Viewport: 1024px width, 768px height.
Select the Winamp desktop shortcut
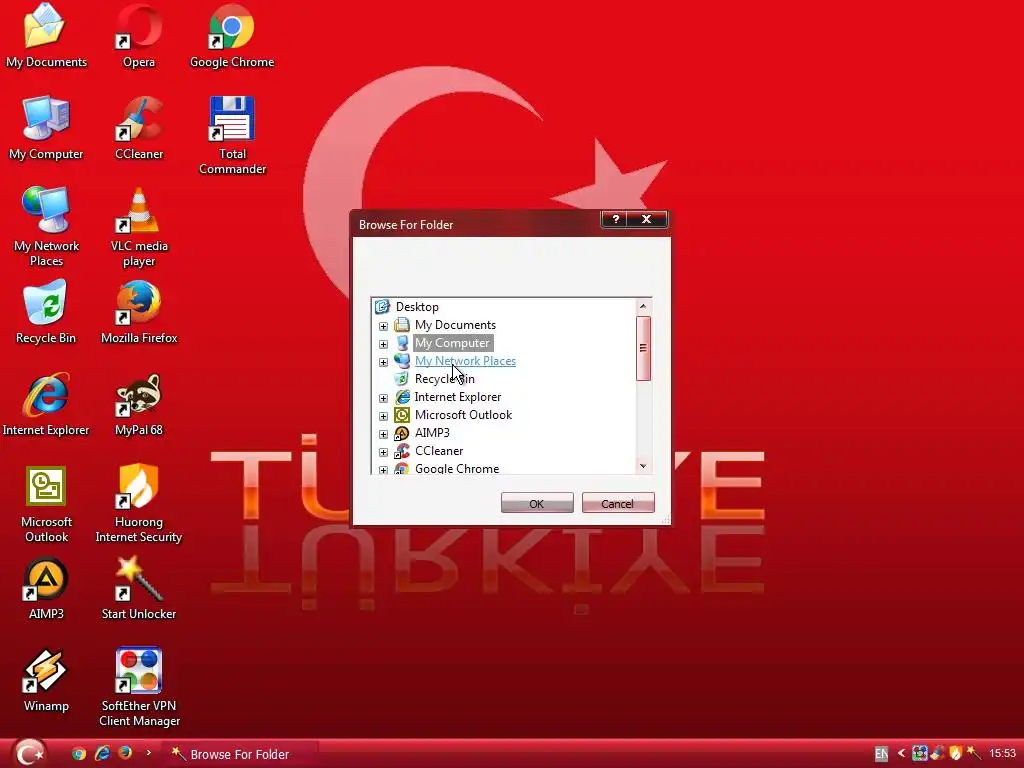(46, 680)
